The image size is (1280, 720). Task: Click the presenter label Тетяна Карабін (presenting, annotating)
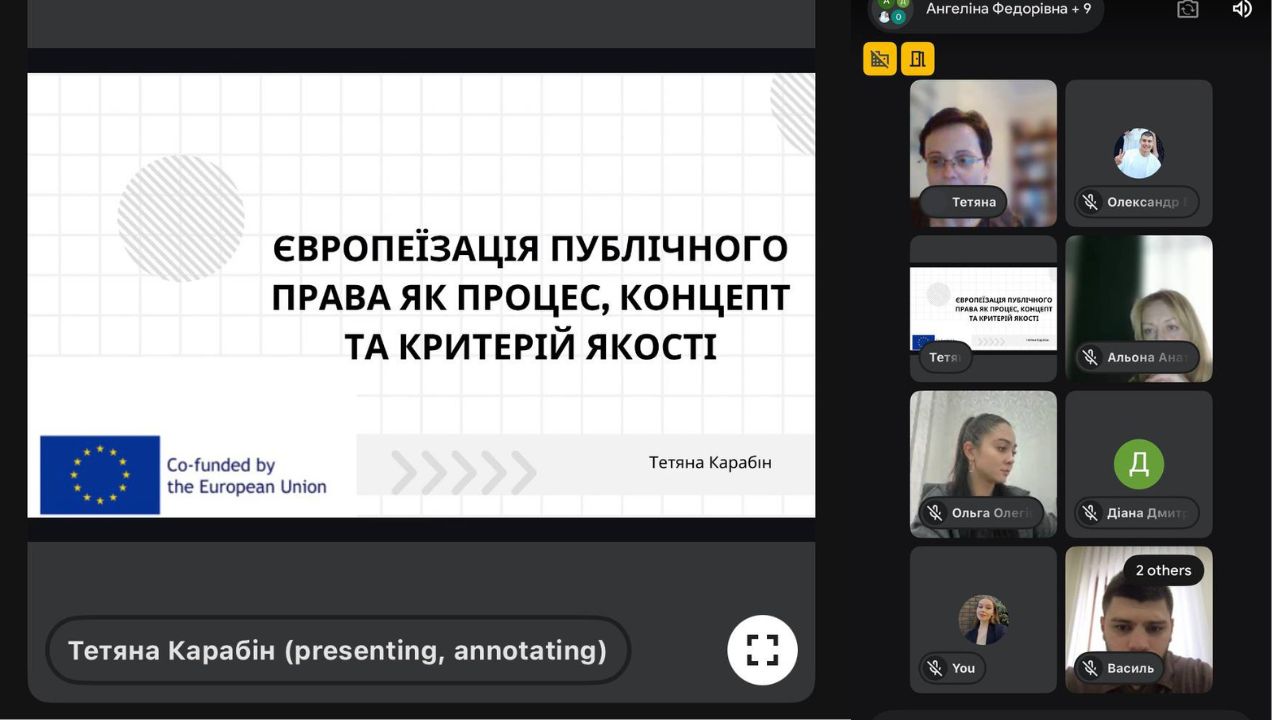338,650
